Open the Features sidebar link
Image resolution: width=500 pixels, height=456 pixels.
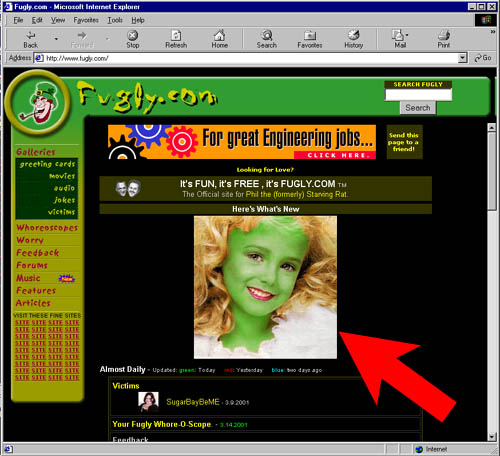(36, 291)
